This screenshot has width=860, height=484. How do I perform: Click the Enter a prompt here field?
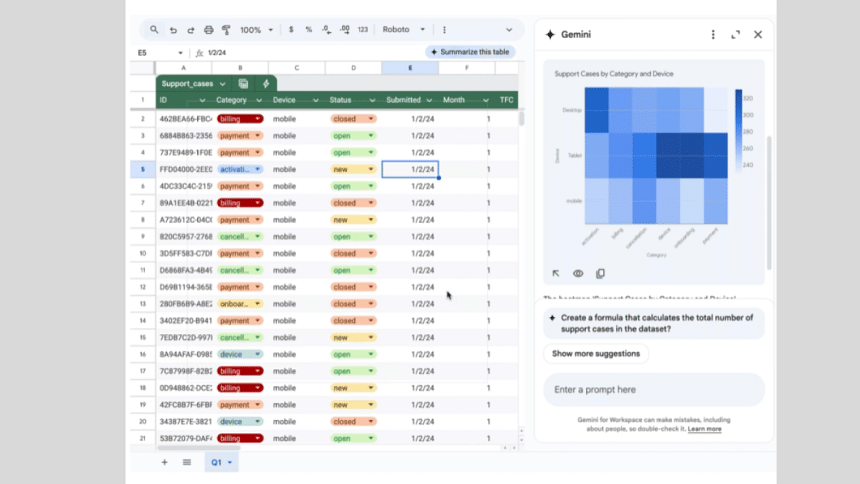[x=653, y=389]
